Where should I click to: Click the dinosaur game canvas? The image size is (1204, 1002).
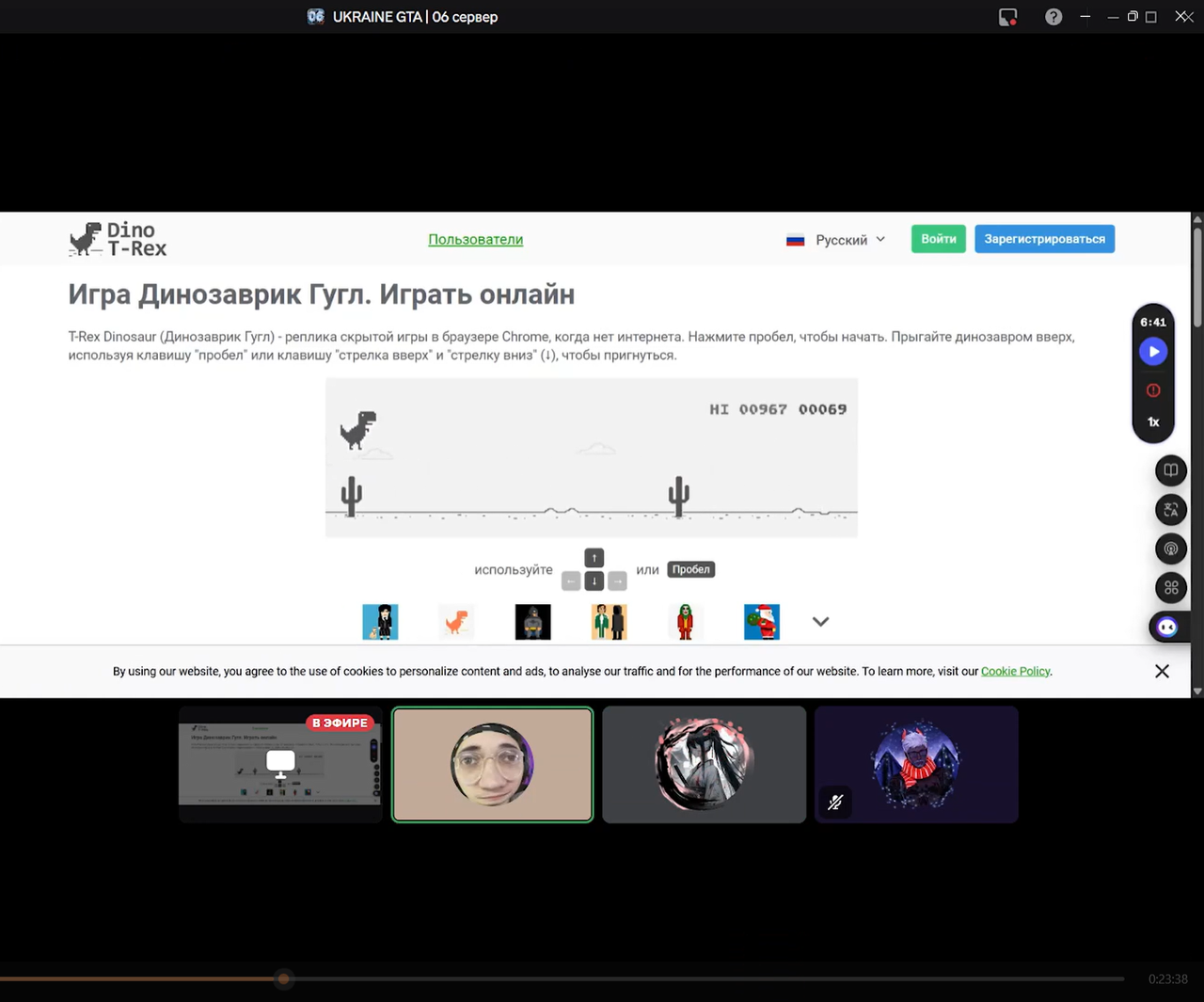coord(592,457)
